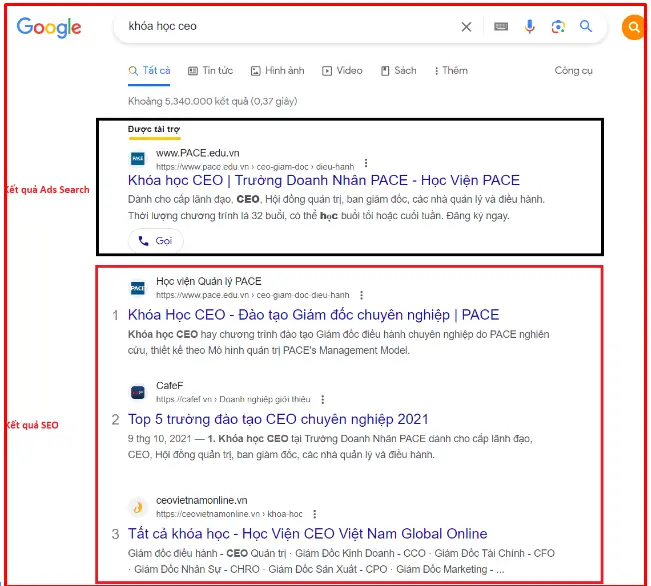The width and height of the screenshot is (651, 586).
Task: Switch to the Hình ảnh tab
Action: tap(277, 71)
